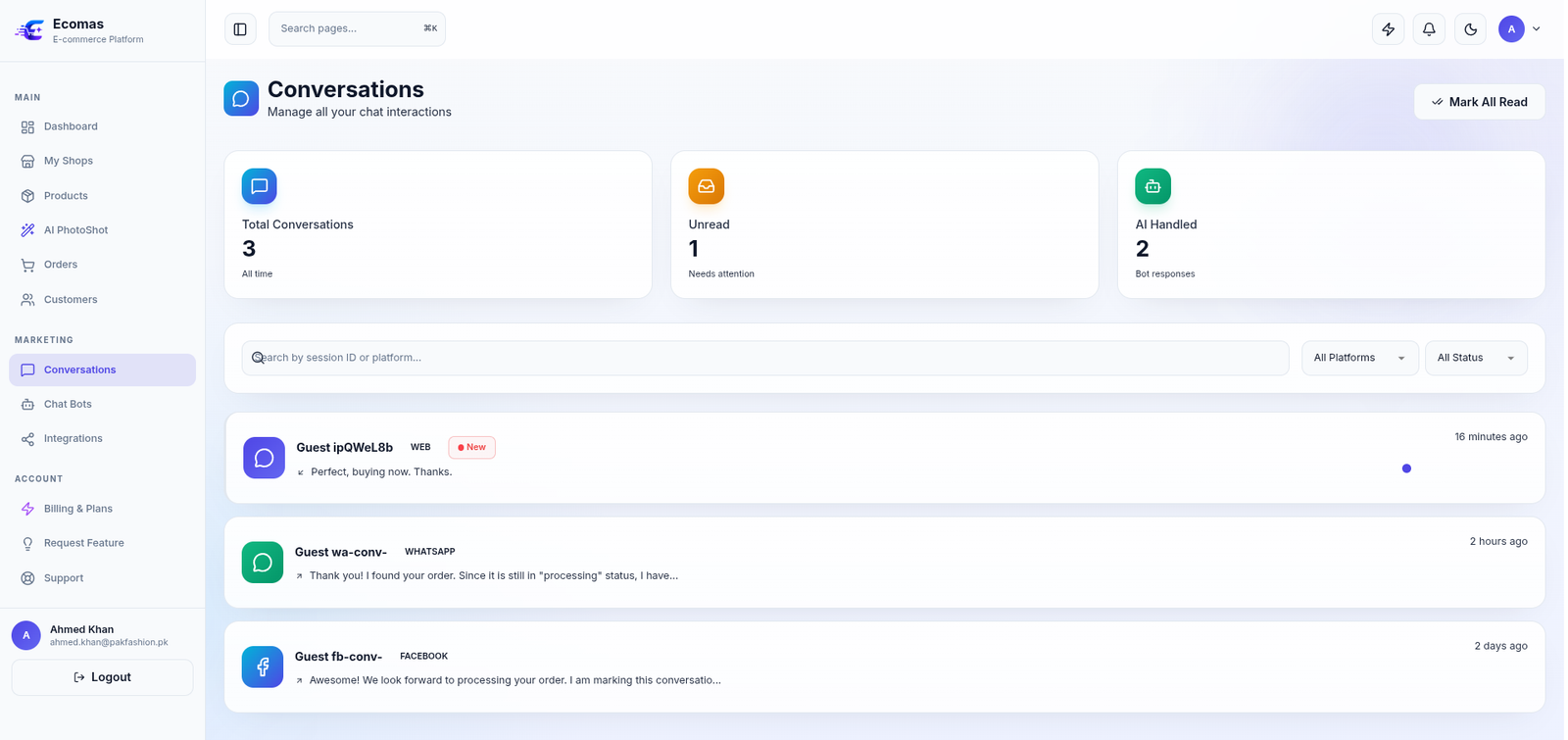Click the Unread inbox icon
The height and width of the screenshot is (740, 1568).
[706, 186]
